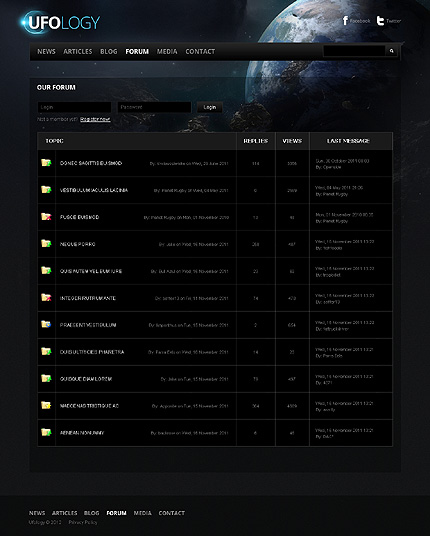Viewport: 430px width, 536px height.
Task: Follow the Register now link
Action: 95,119
